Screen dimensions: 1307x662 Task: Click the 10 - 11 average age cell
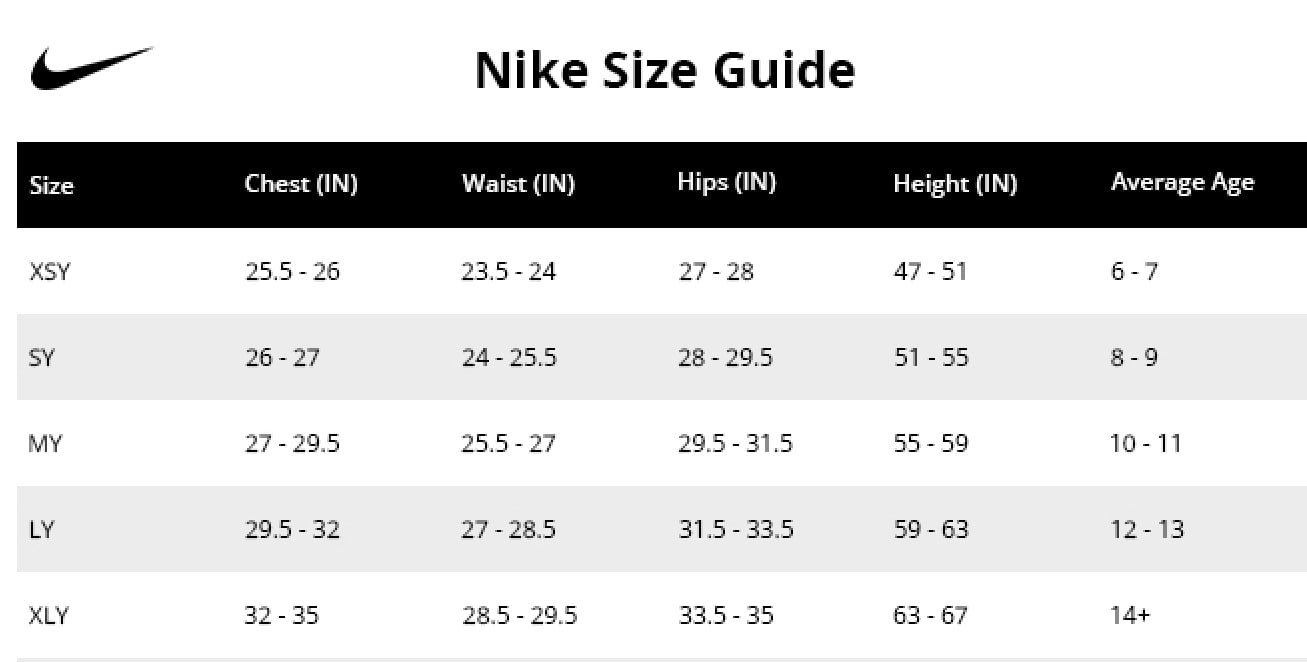tap(1146, 443)
